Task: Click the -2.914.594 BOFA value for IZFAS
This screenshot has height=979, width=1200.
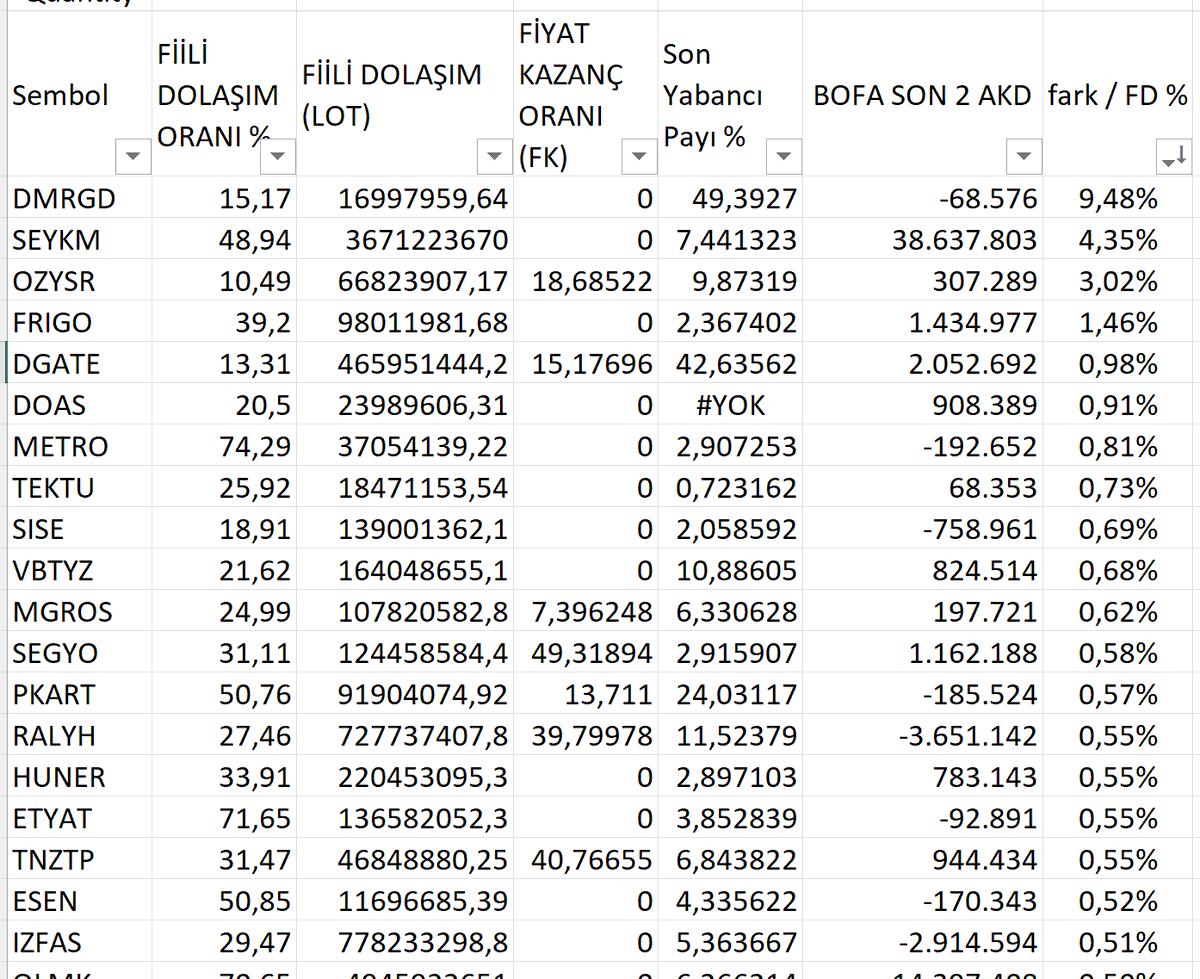Action: click(x=922, y=943)
